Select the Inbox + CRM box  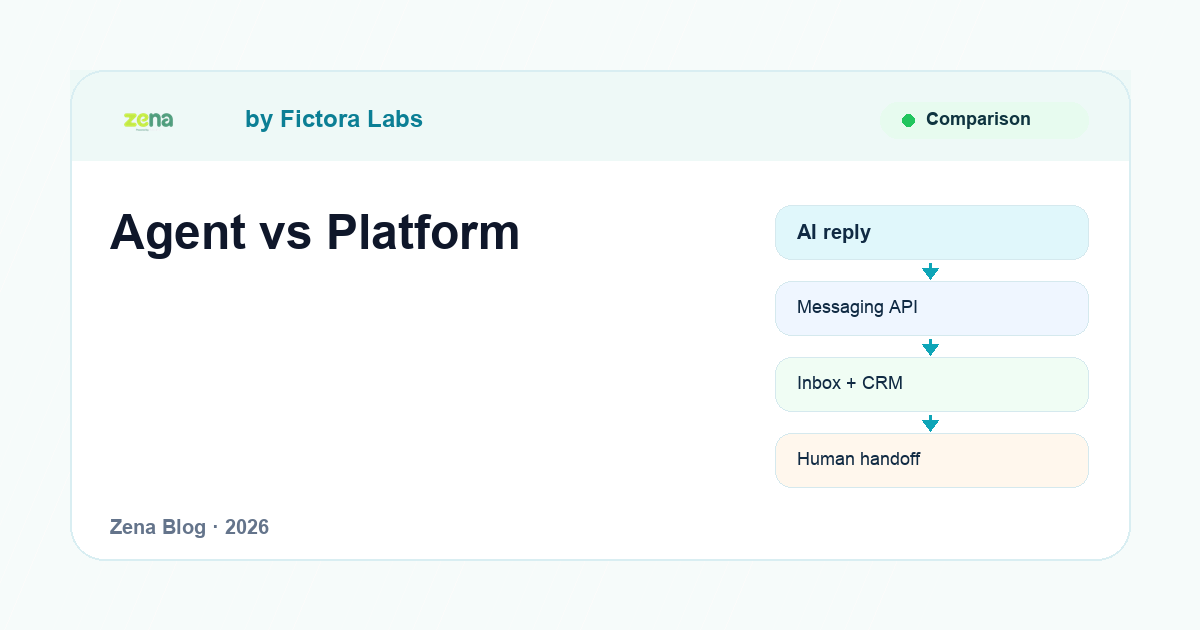[x=931, y=384]
